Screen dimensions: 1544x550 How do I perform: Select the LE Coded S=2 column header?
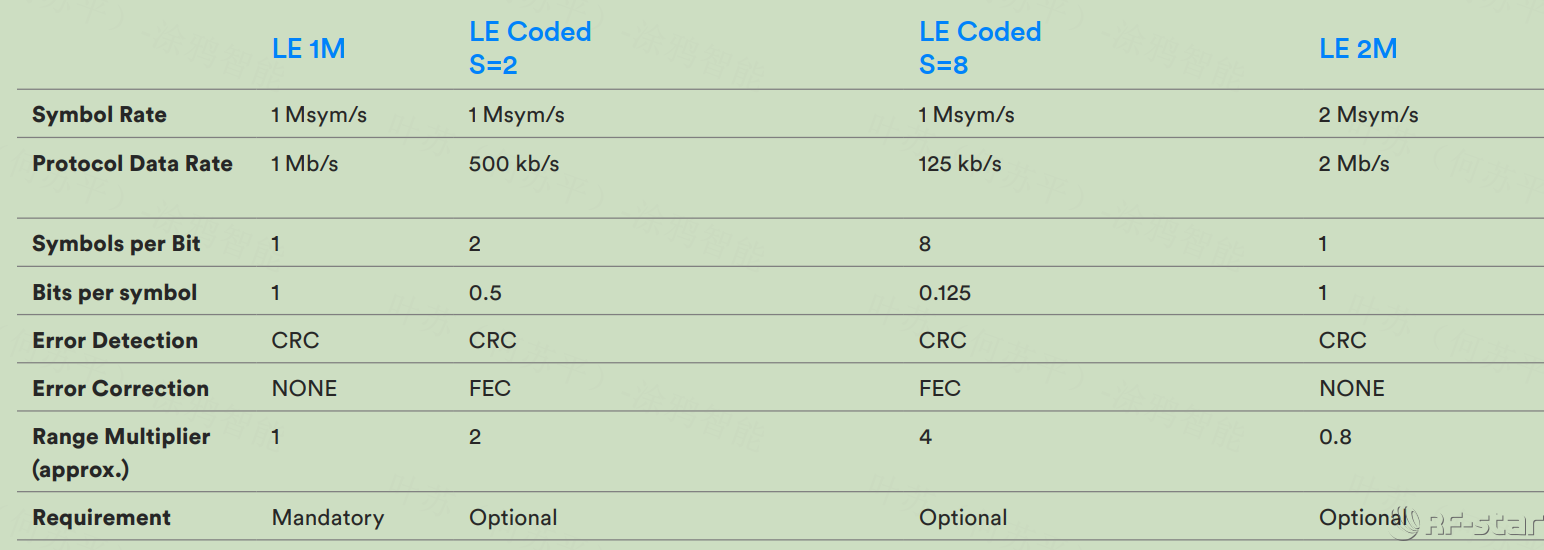pos(530,48)
